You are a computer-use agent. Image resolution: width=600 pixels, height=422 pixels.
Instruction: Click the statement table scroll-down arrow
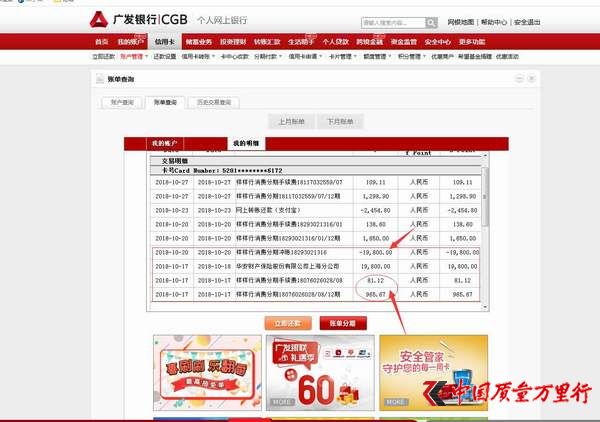(x=485, y=307)
